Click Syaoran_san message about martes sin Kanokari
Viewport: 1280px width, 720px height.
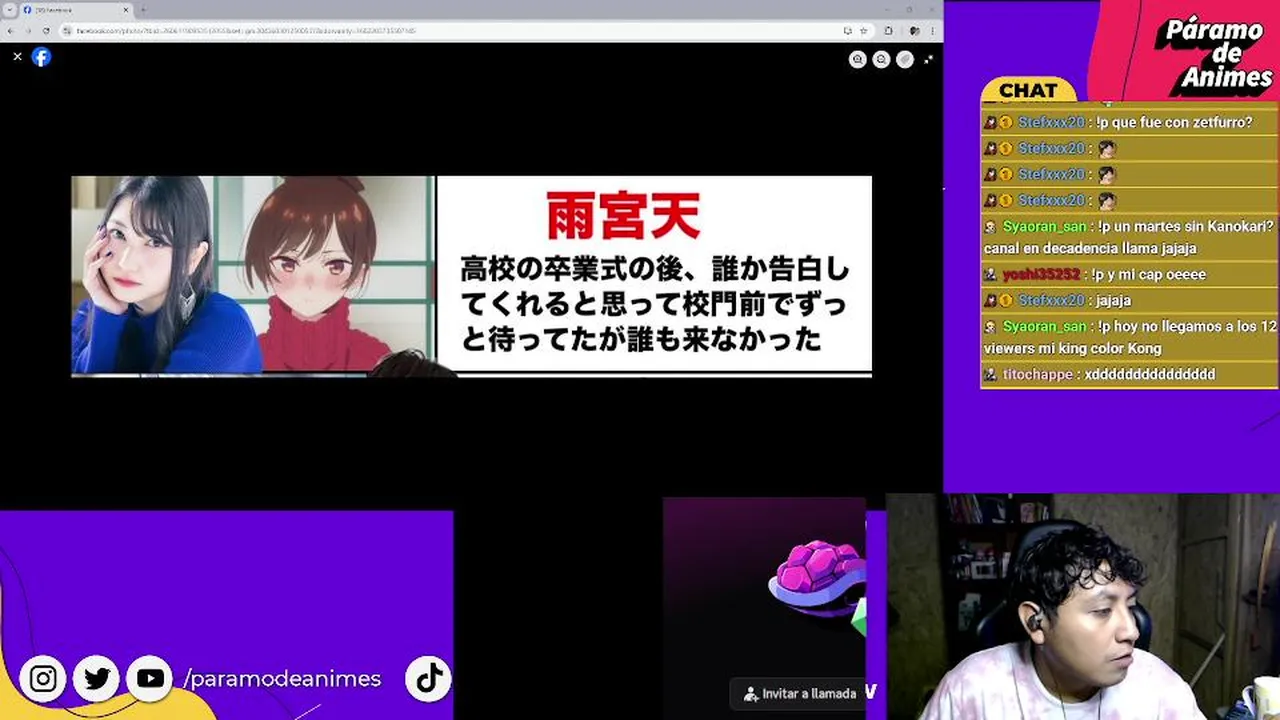coord(1129,237)
